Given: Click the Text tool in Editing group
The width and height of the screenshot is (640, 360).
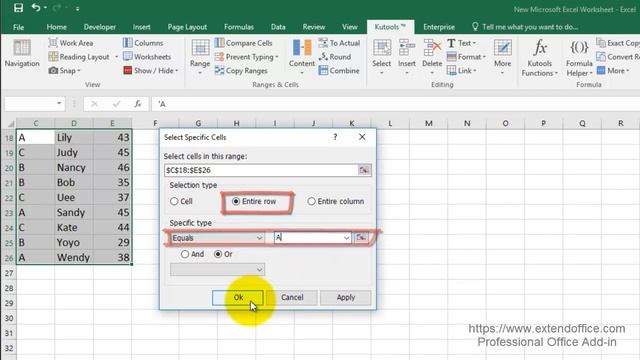Looking at the screenshot, I should tap(461, 43).
